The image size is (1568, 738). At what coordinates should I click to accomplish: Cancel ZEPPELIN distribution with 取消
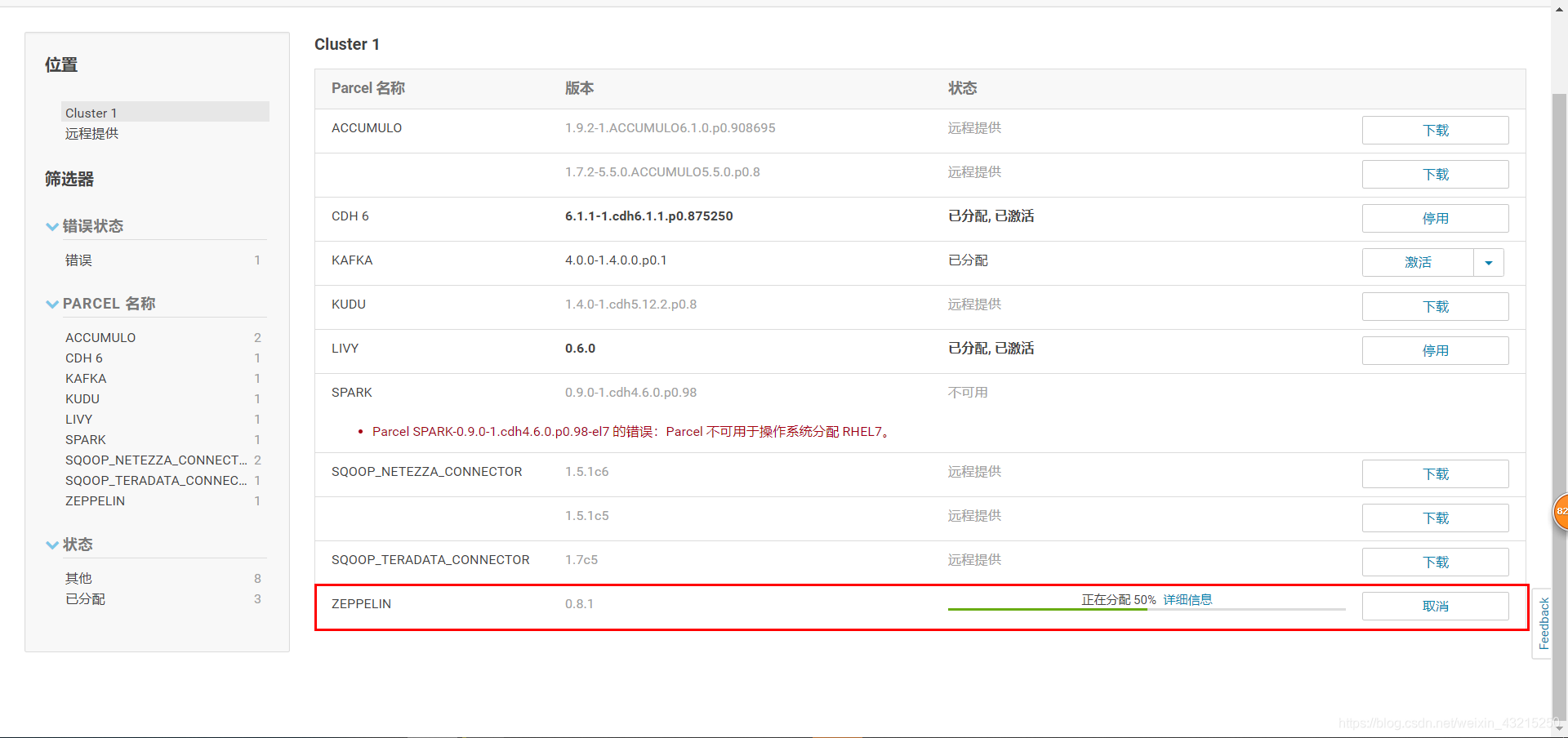[x=1435, y=607]
